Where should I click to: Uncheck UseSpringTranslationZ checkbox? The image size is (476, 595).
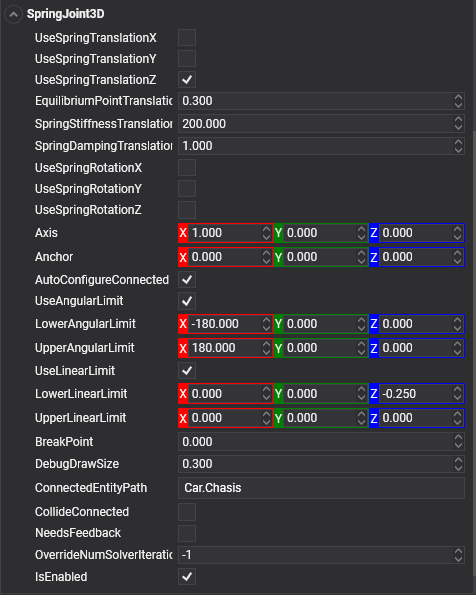[x=187, y=80]
